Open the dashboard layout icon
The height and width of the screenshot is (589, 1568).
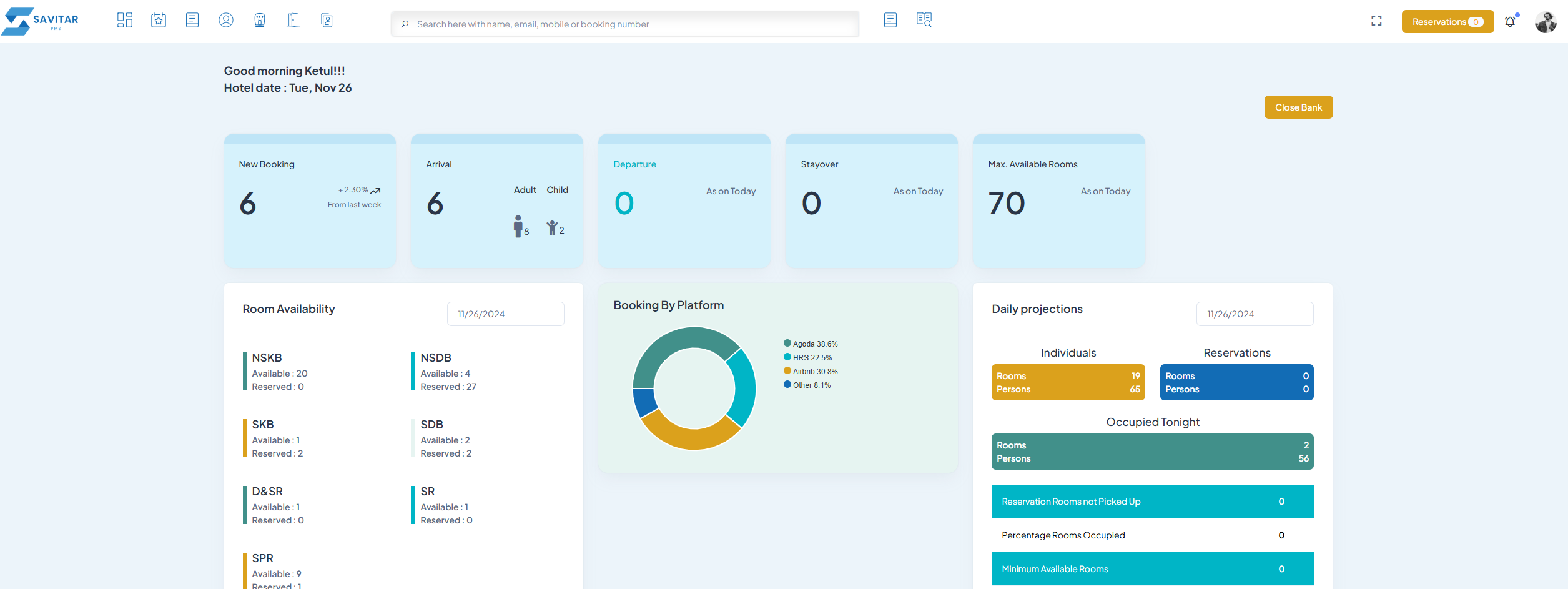[x=125, y=20]
